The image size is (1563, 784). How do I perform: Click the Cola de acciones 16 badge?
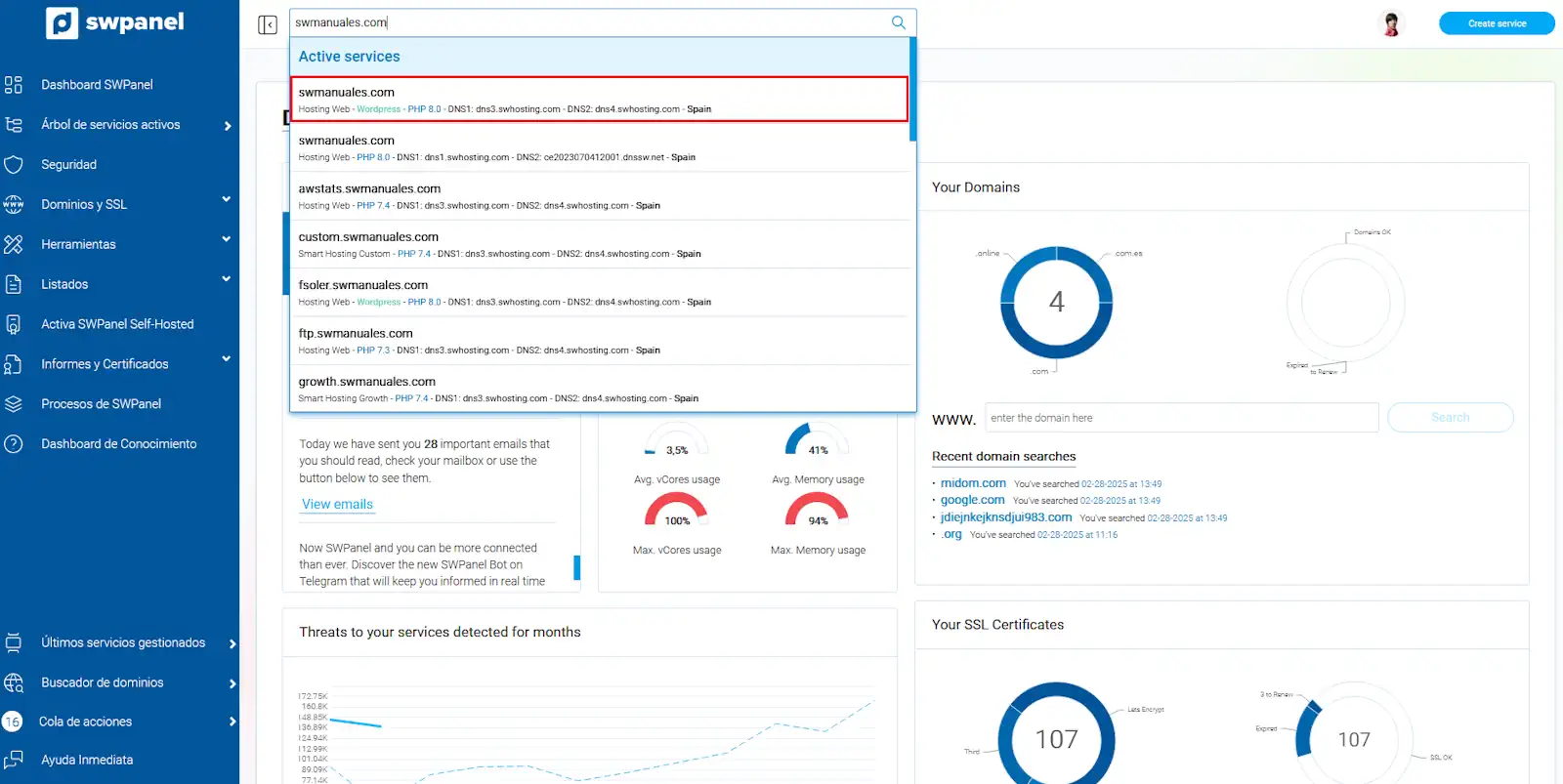pyautogui.click(x=12, y=722)
